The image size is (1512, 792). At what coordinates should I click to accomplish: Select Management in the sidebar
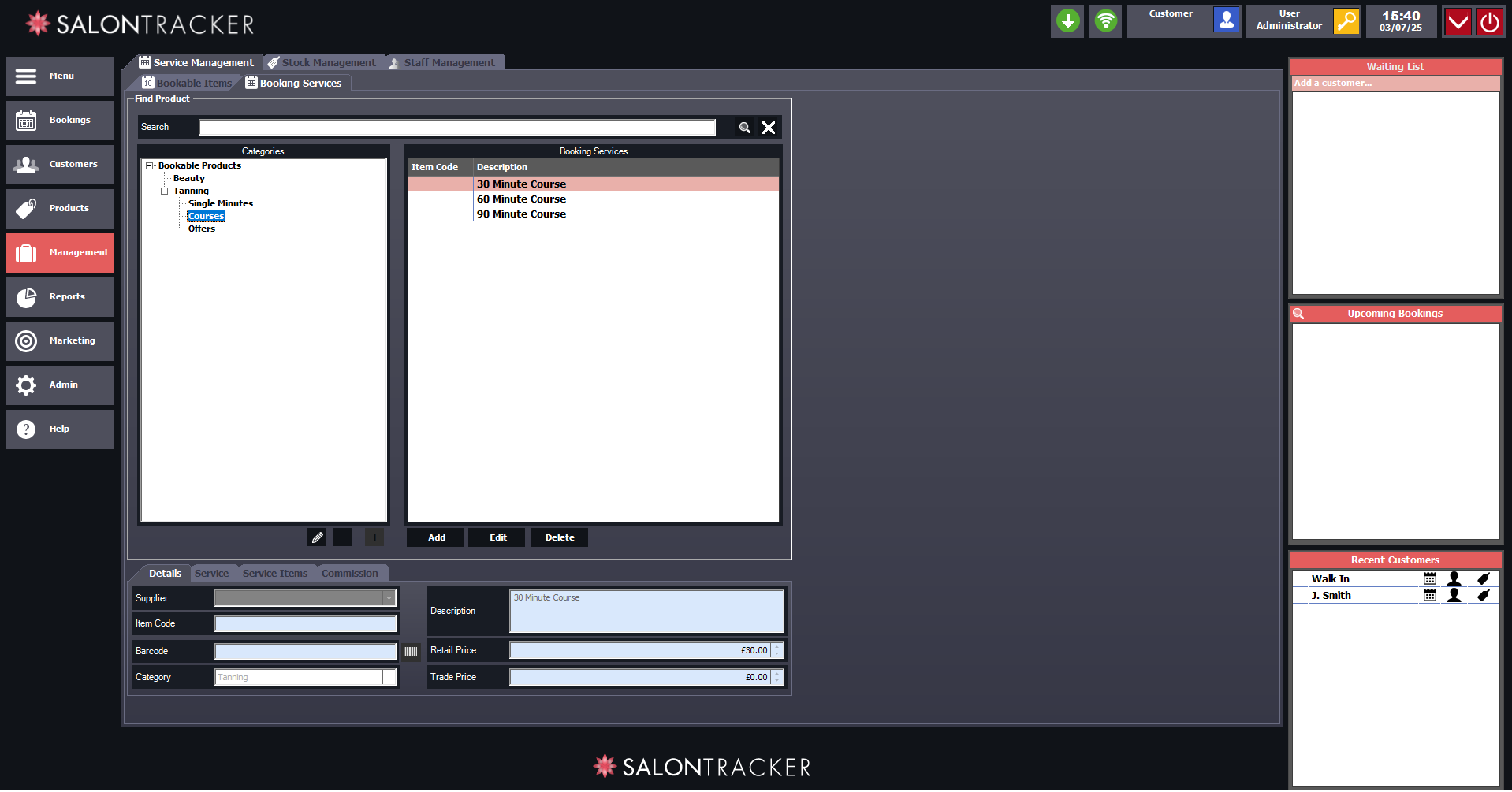point(60,253)
